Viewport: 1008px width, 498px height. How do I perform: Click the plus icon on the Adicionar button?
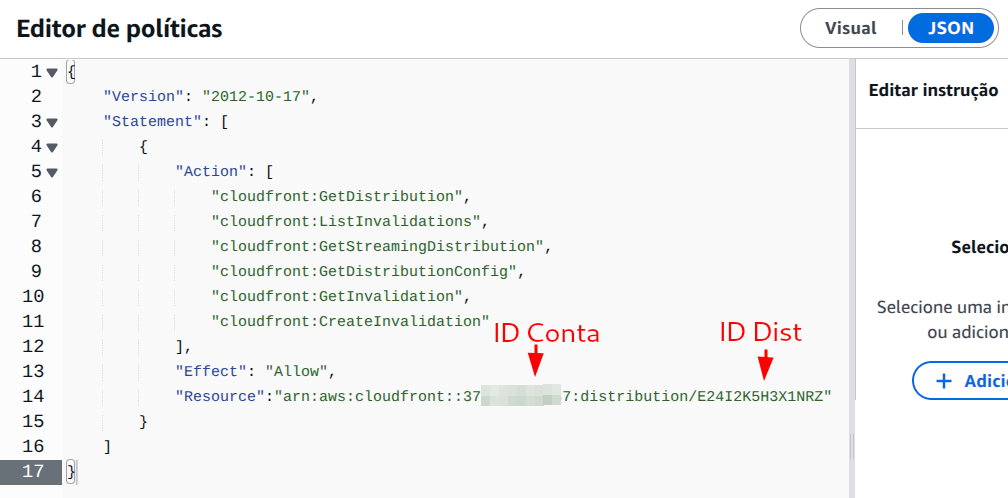942,381
